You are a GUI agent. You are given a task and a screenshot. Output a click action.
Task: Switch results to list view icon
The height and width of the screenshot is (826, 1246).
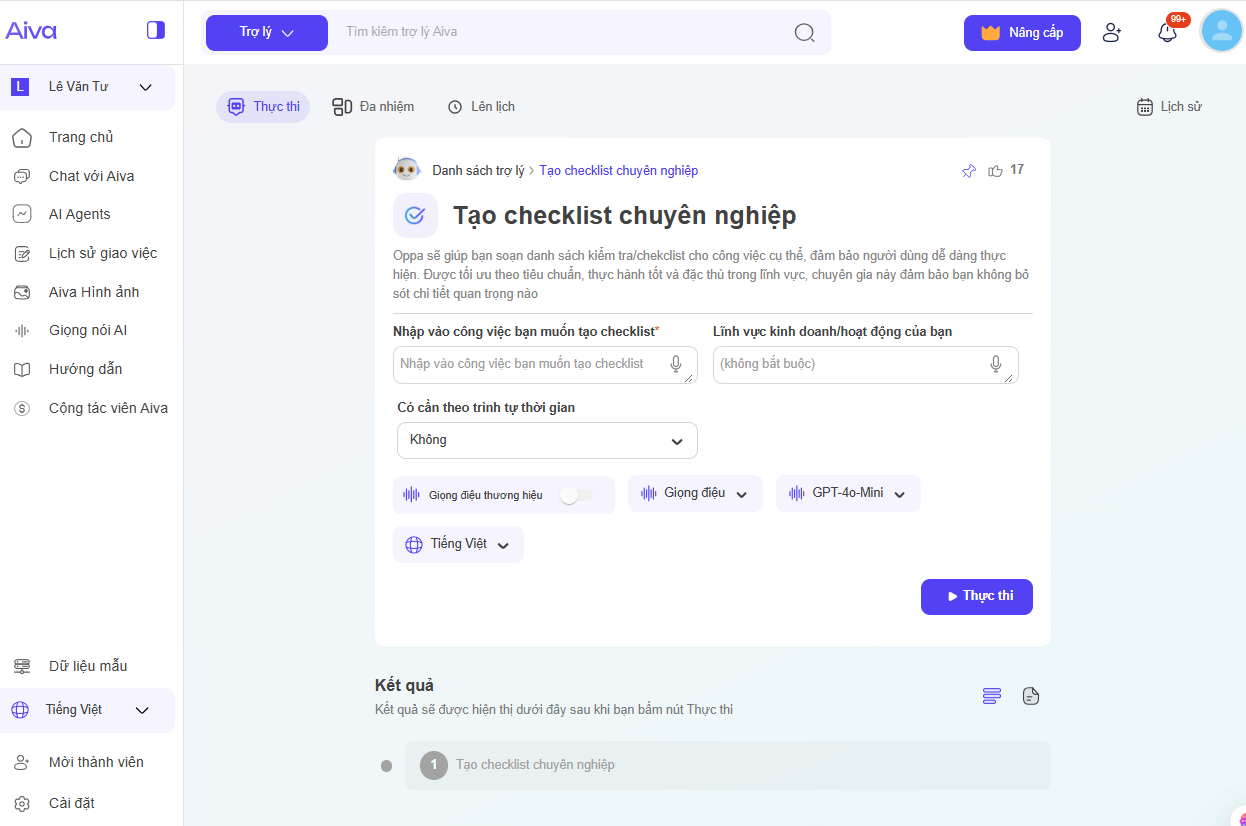[991, 696]
